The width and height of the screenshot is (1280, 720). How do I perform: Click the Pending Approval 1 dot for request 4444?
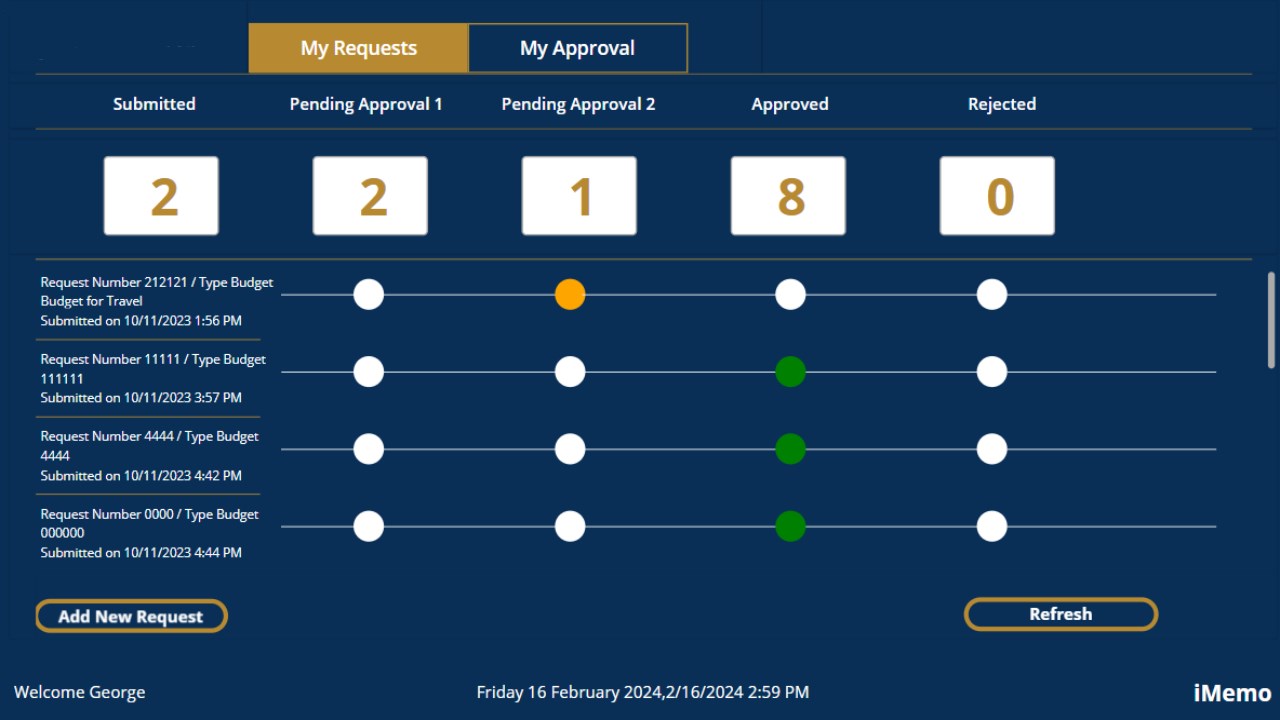pyautogui.click(x=369, y=449)
